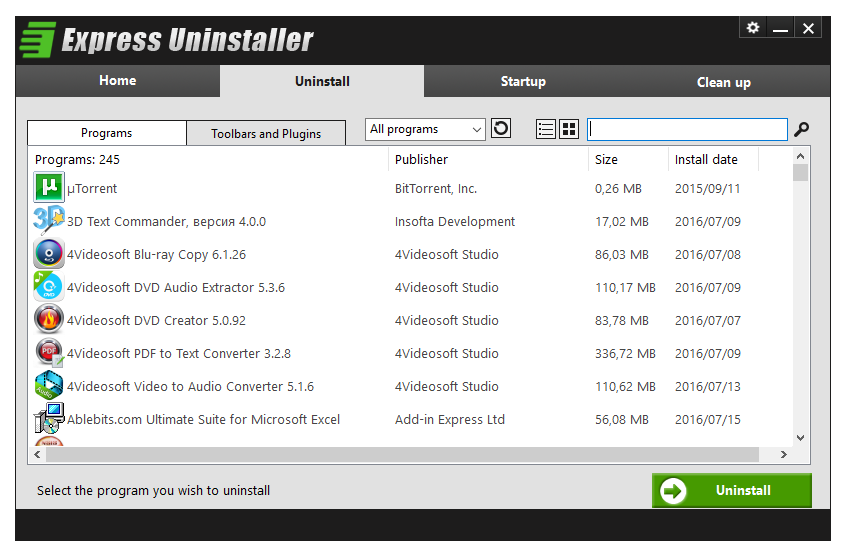Click install date 2016/07/07
Viewport: 862px width, 549px height.
(x=708, y=320)
